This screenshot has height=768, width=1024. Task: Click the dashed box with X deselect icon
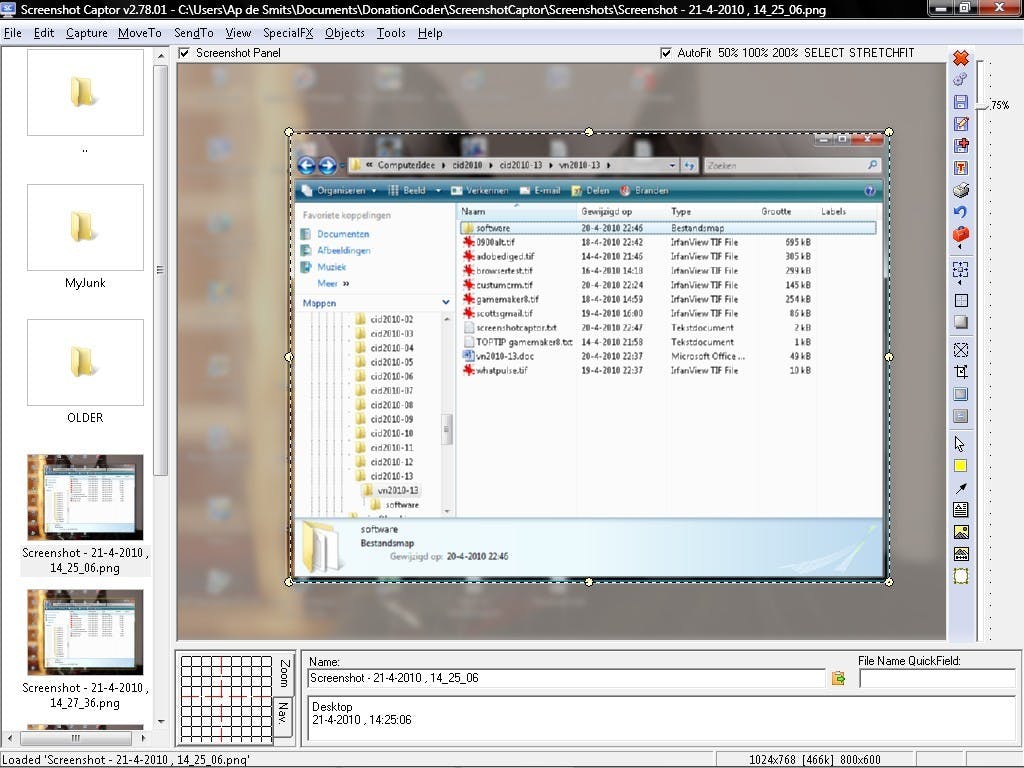click(x=961, y=350)
